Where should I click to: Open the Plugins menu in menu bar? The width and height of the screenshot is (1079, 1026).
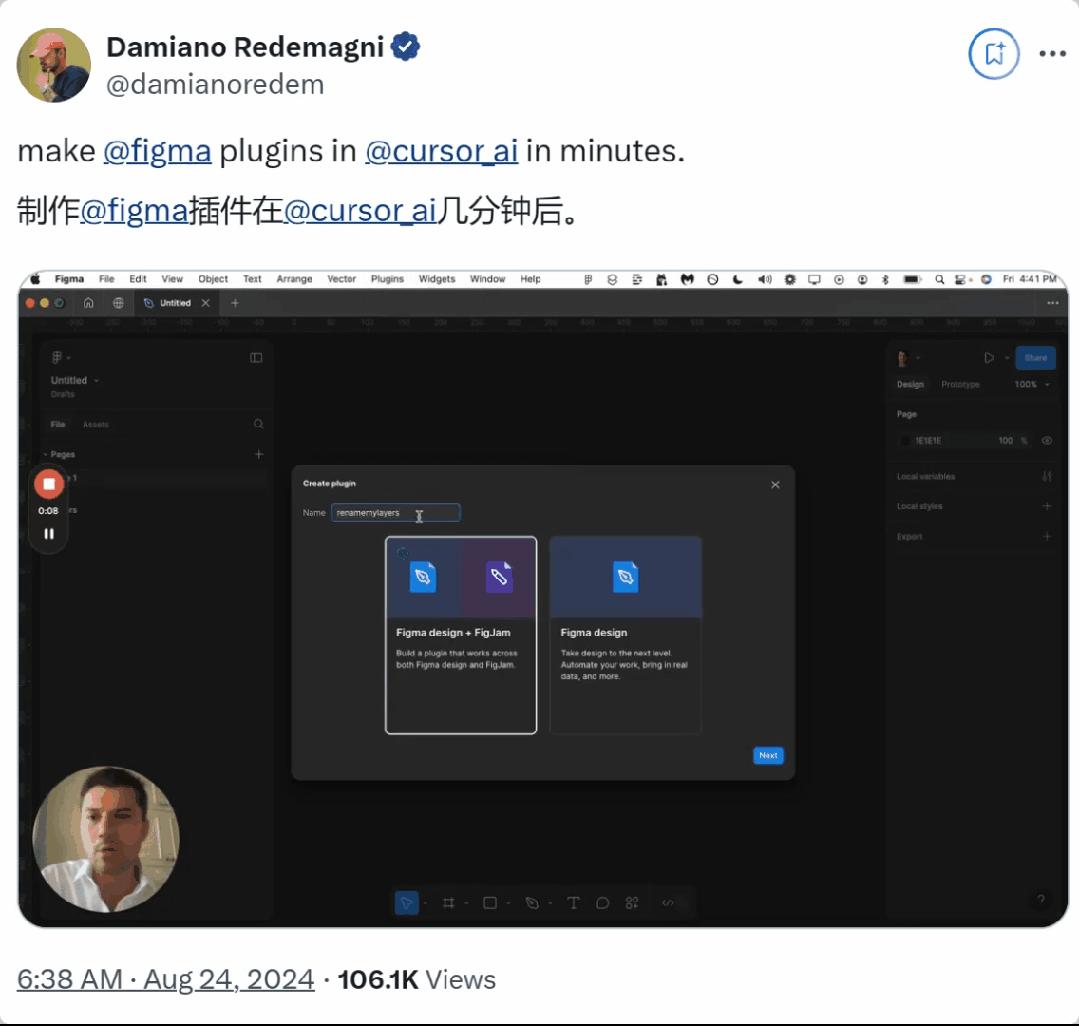coord(387,279)
